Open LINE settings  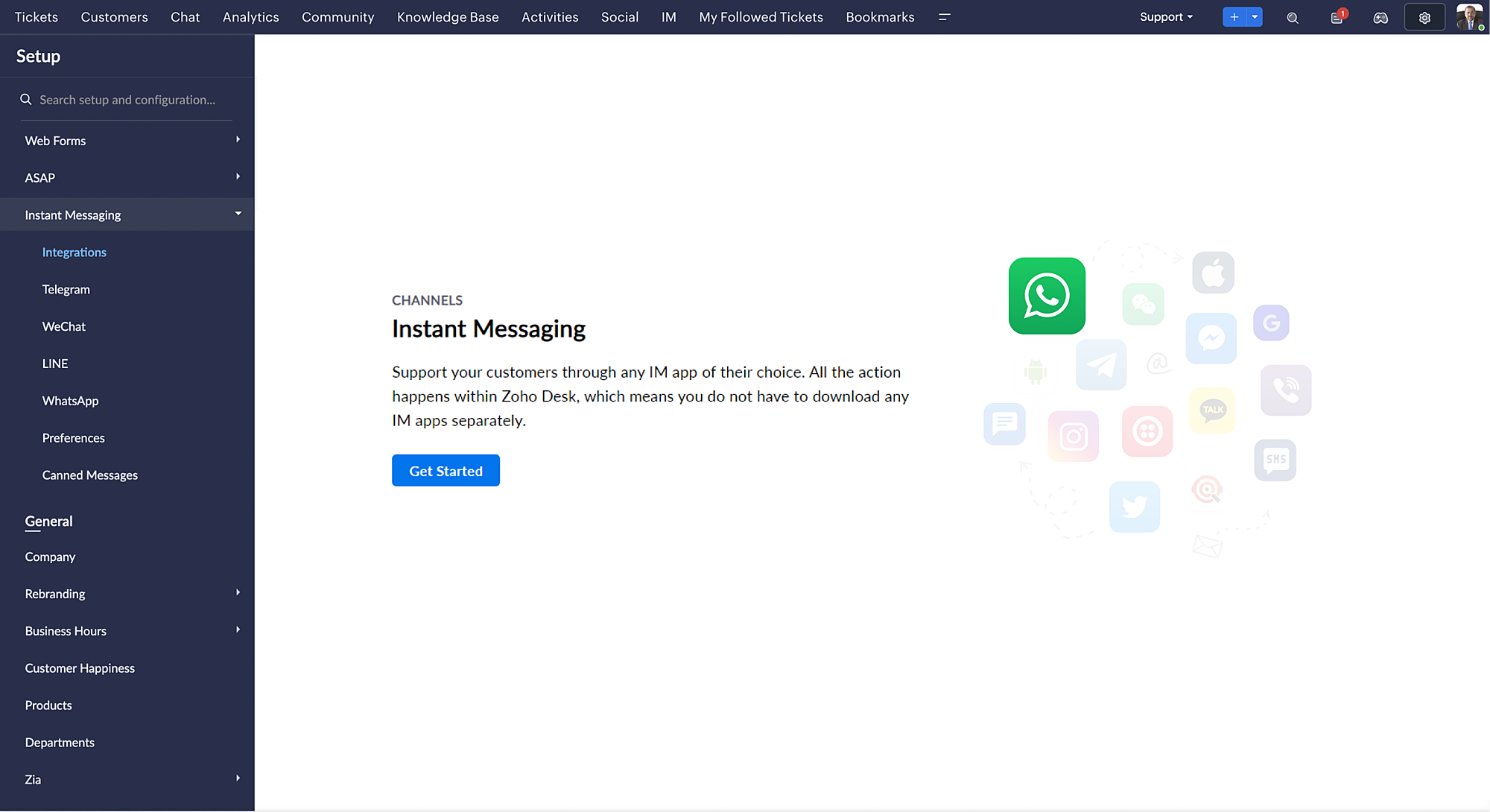55,364
